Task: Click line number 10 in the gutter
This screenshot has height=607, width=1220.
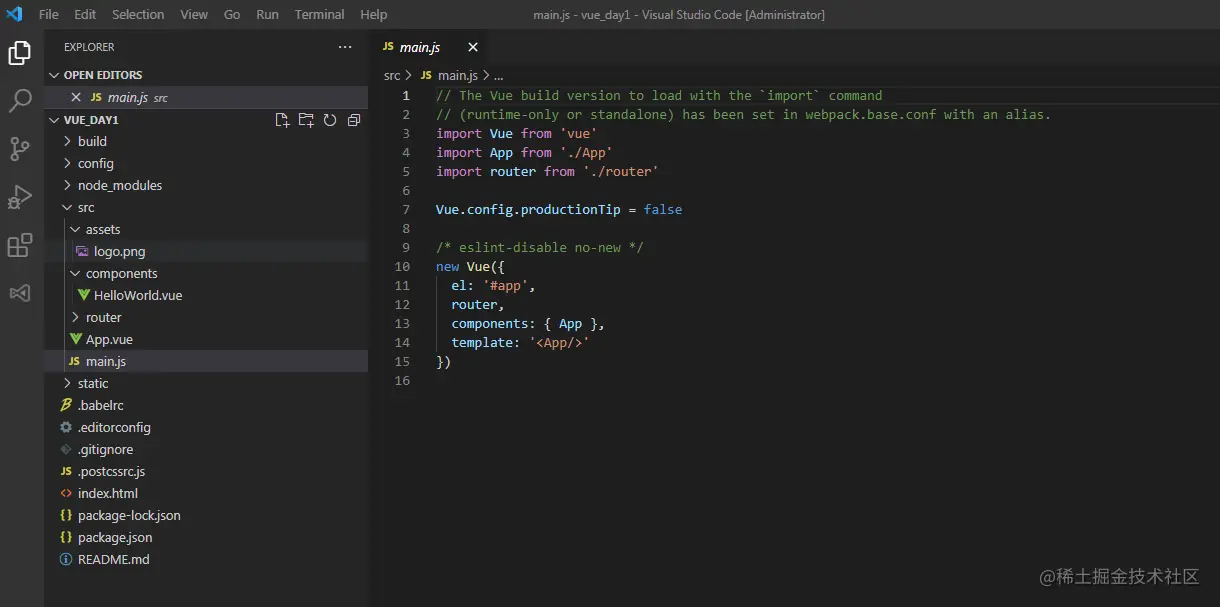Action: click(402, 266)
